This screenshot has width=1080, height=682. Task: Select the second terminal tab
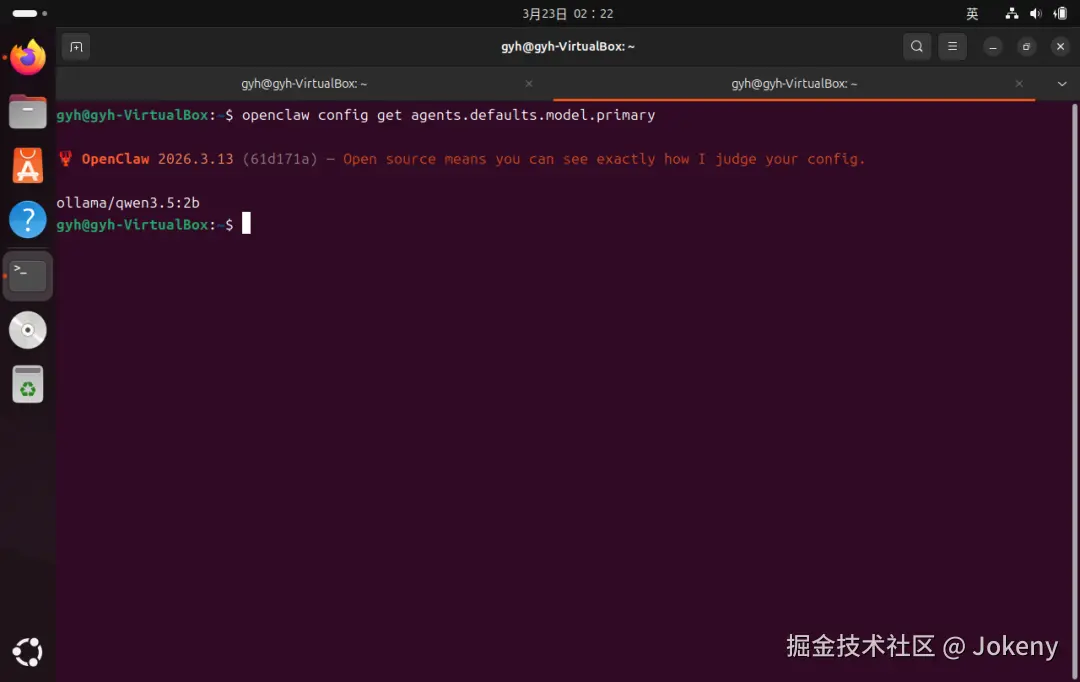(x=794, y=83)
